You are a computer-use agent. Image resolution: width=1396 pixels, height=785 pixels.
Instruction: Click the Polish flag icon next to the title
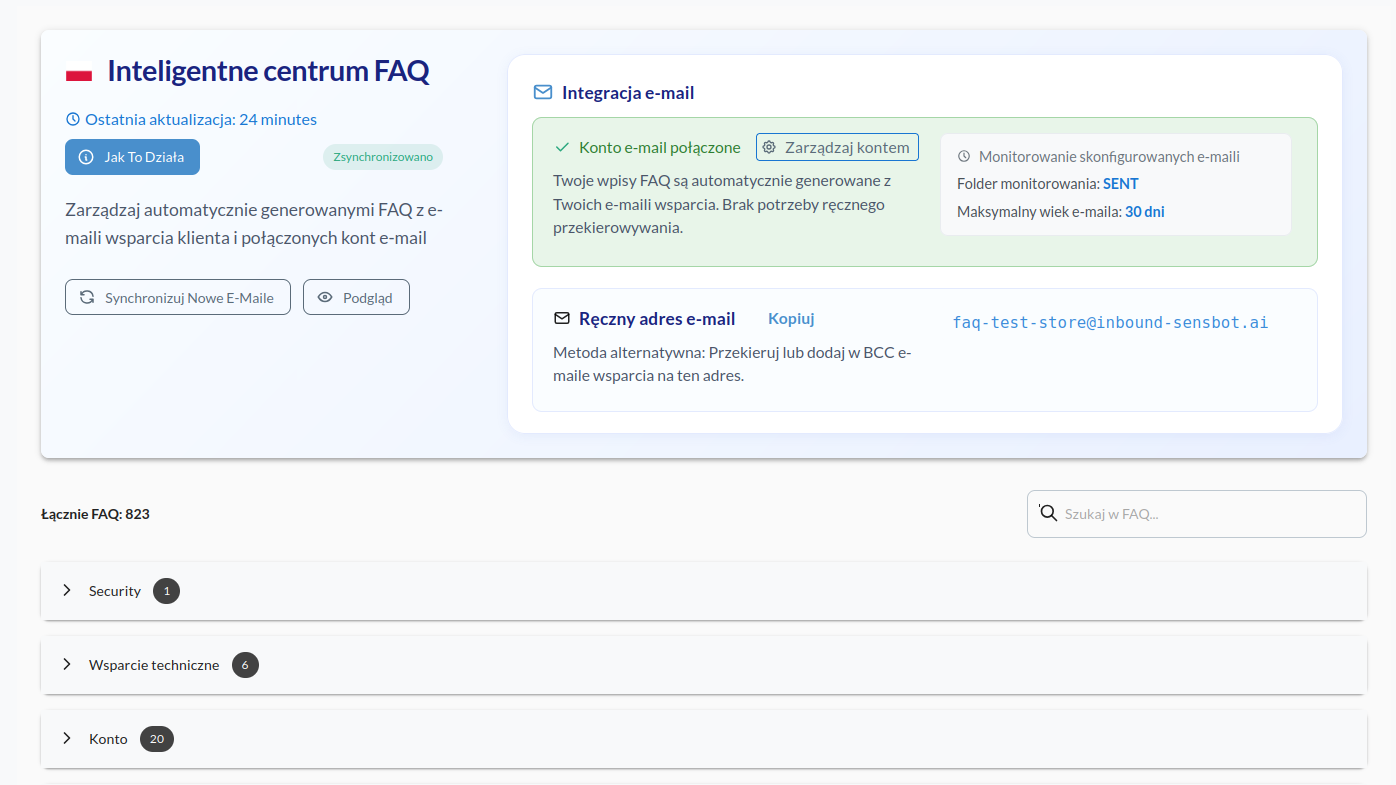[x=77, y=70]
